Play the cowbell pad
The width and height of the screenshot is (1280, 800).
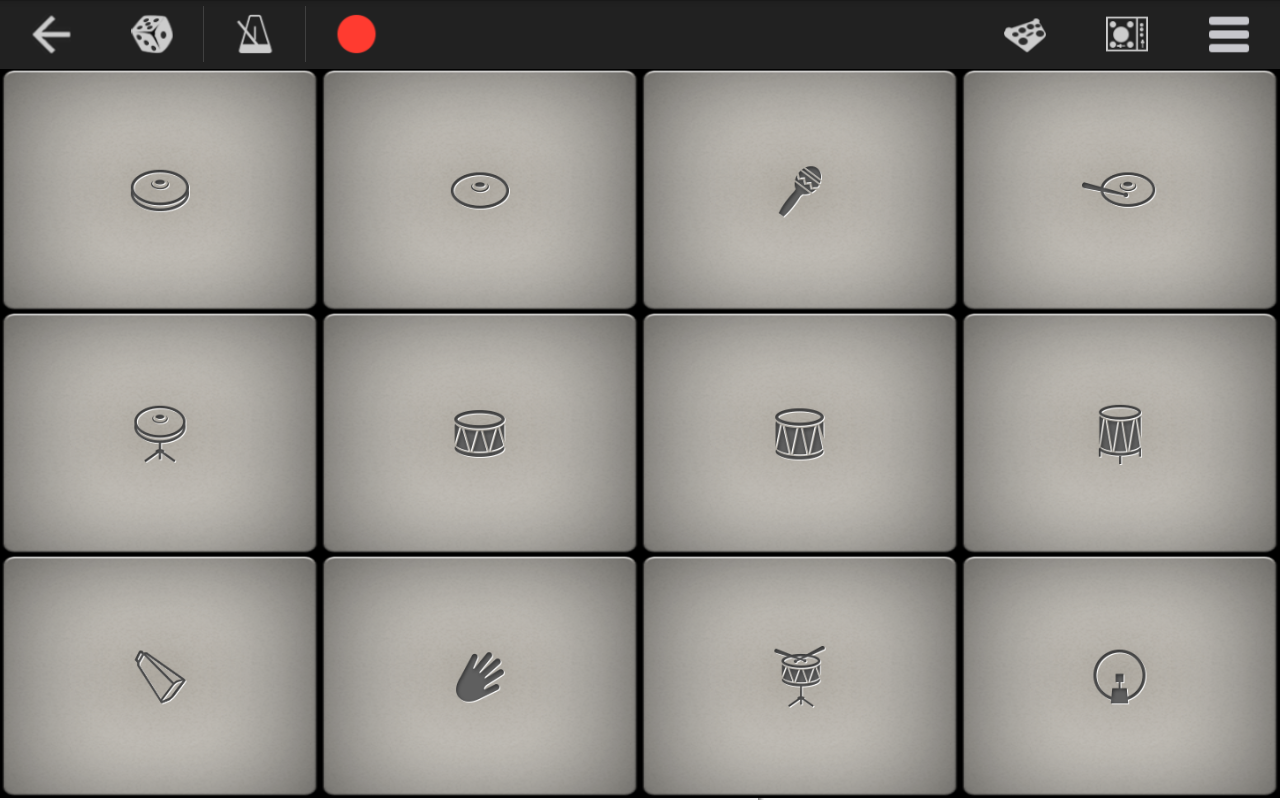click(x=160, y=676)
